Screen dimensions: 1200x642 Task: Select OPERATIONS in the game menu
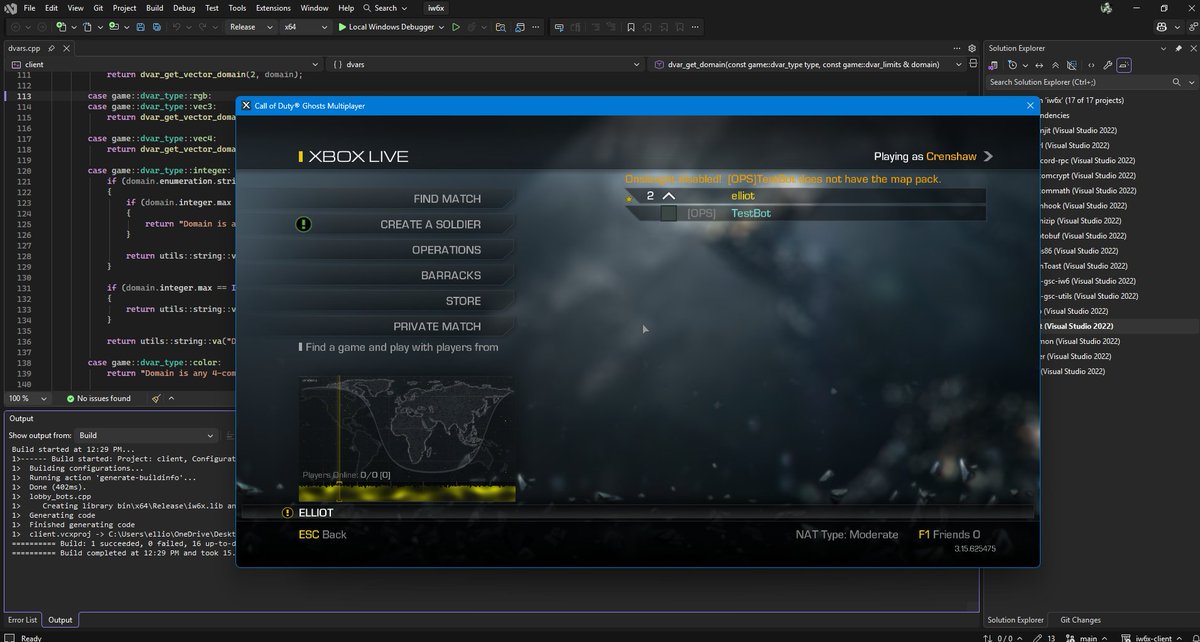(x=446, y=250)
